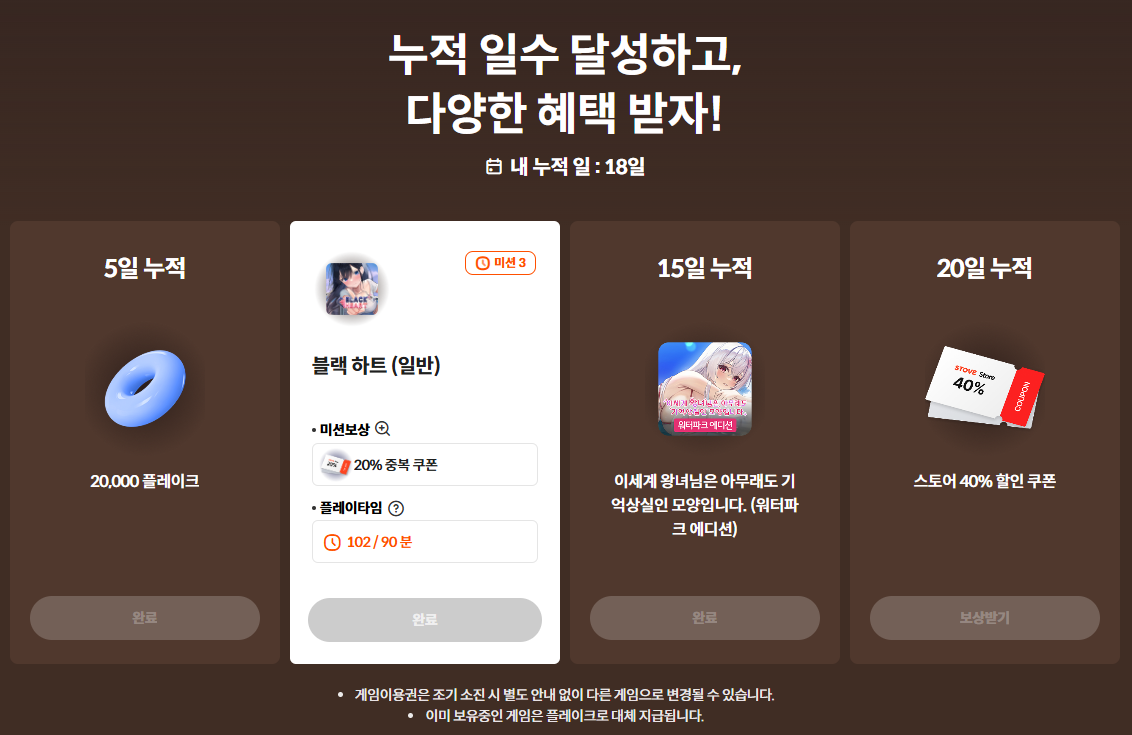Select the 20% 중복 쿠폰 reward field
The width and height of the screenshot is (1132, 735).
424,464
